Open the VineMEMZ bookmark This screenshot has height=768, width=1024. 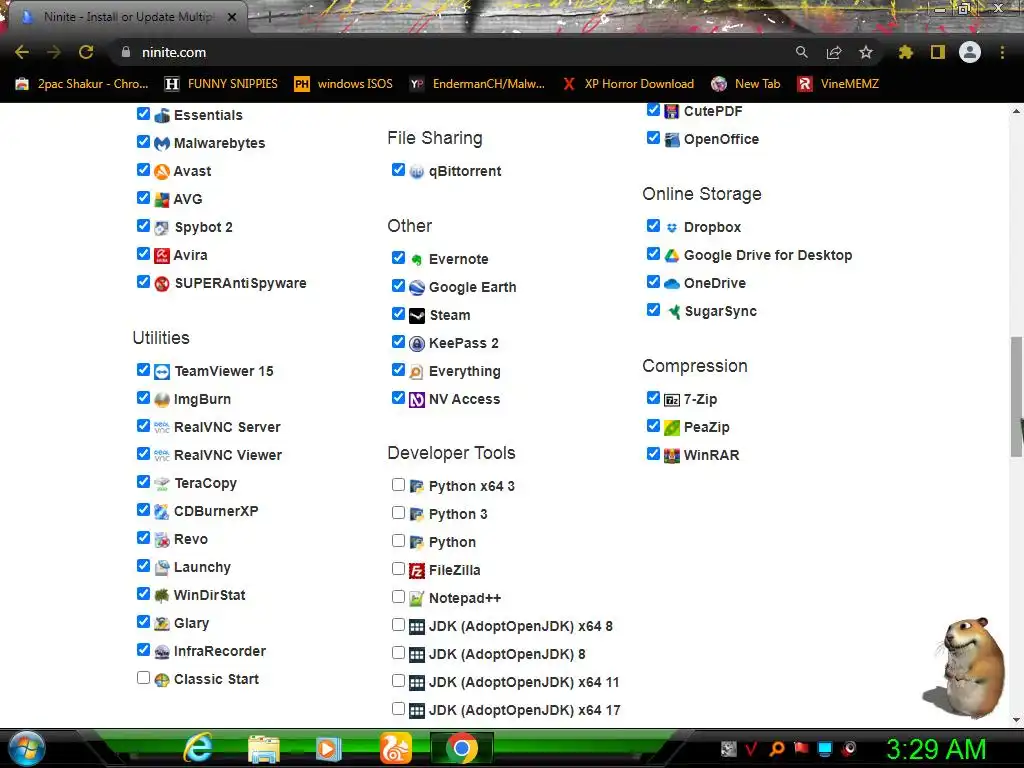click(838, 84)
